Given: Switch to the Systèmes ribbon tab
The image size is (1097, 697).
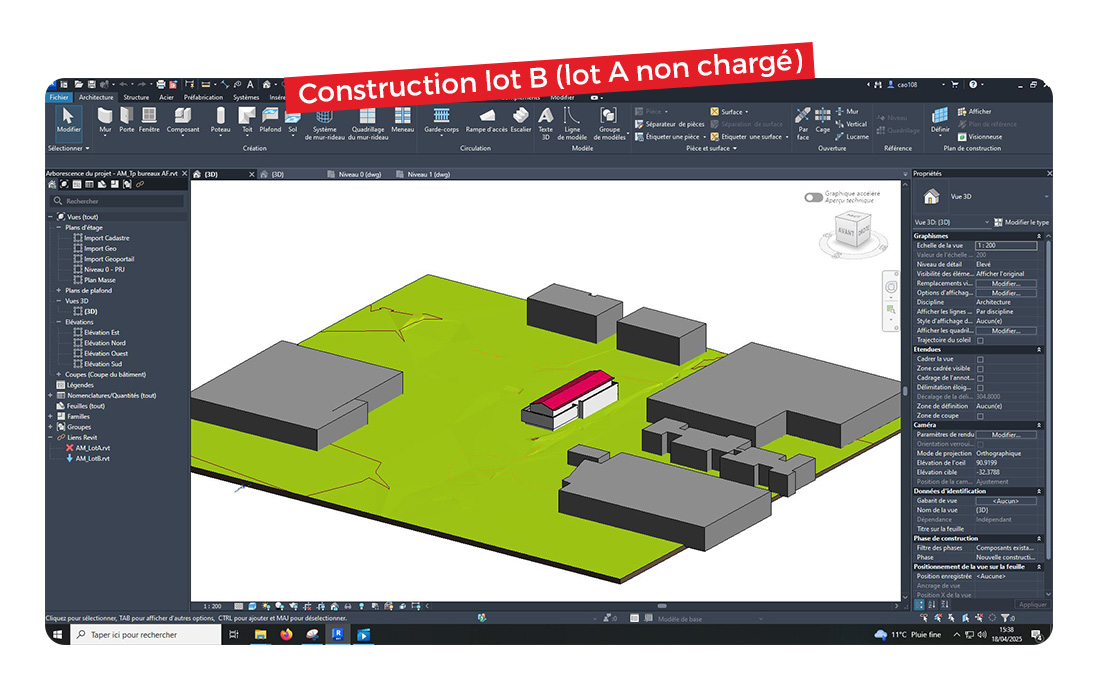Looking at the screenshot, I should (x=246, y=97).
